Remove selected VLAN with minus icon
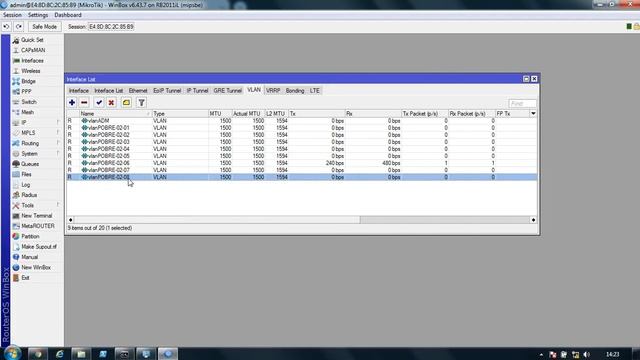Screen dimensions: 640x360 tap(84, 102)
